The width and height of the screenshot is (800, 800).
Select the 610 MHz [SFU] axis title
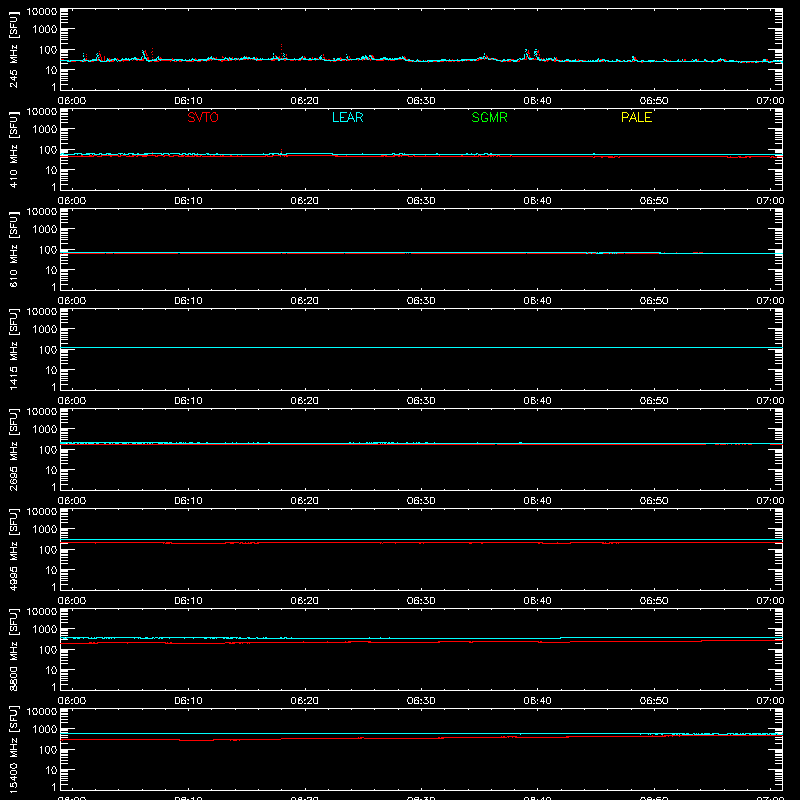pos(13,249)
